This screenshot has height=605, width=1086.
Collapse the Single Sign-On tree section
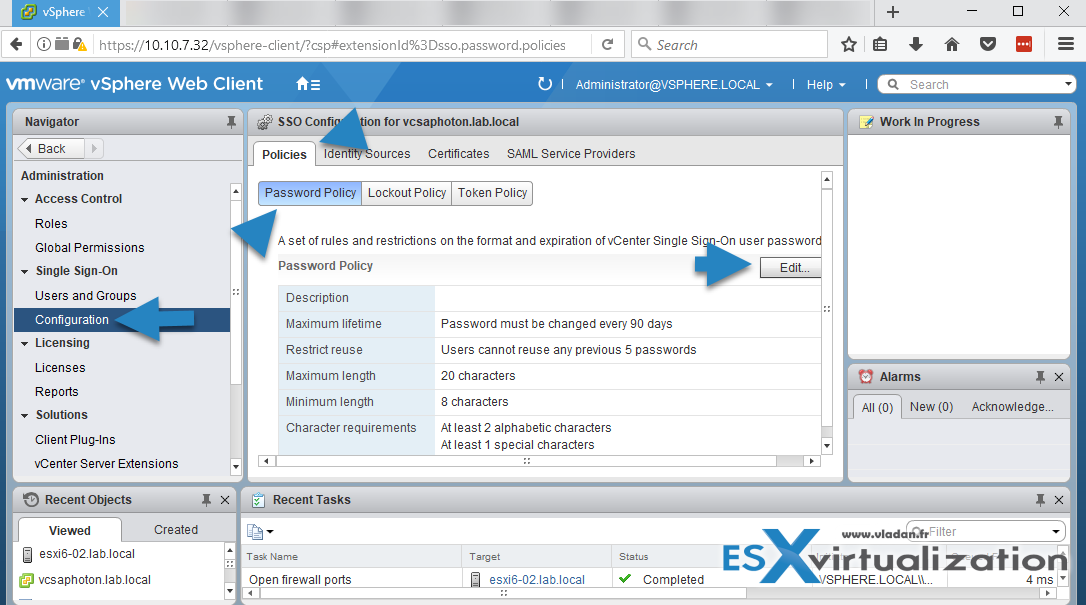pos(25,271)
